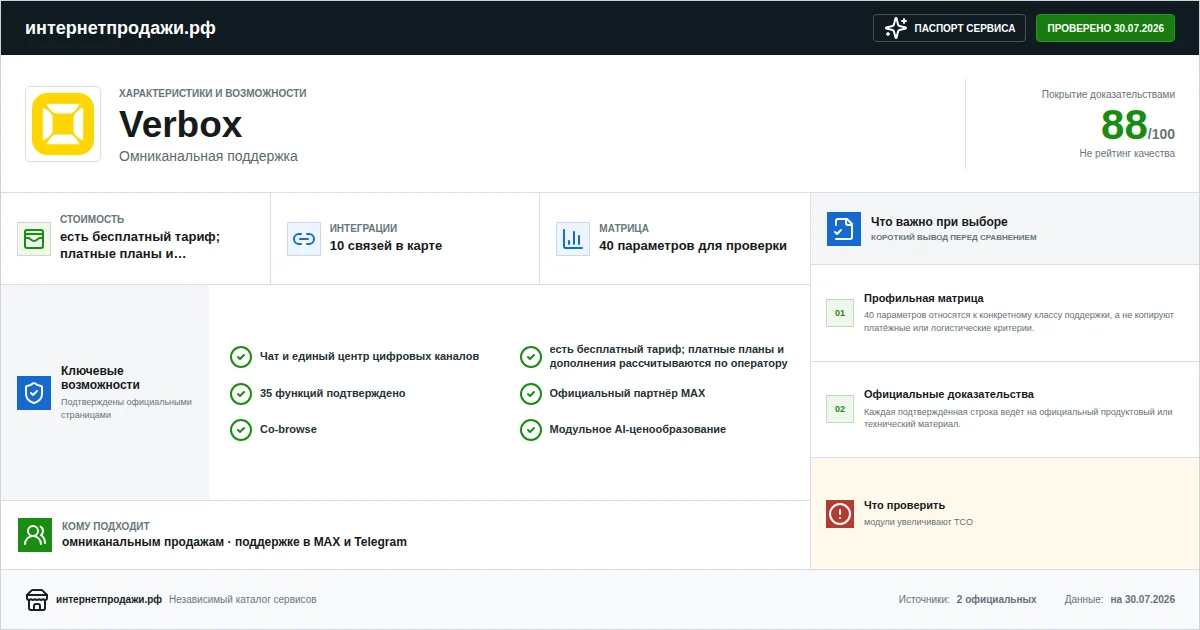The image size is (1200, 630).
Task: Click the Стоимость free tariff summary text
Action: 140,245
